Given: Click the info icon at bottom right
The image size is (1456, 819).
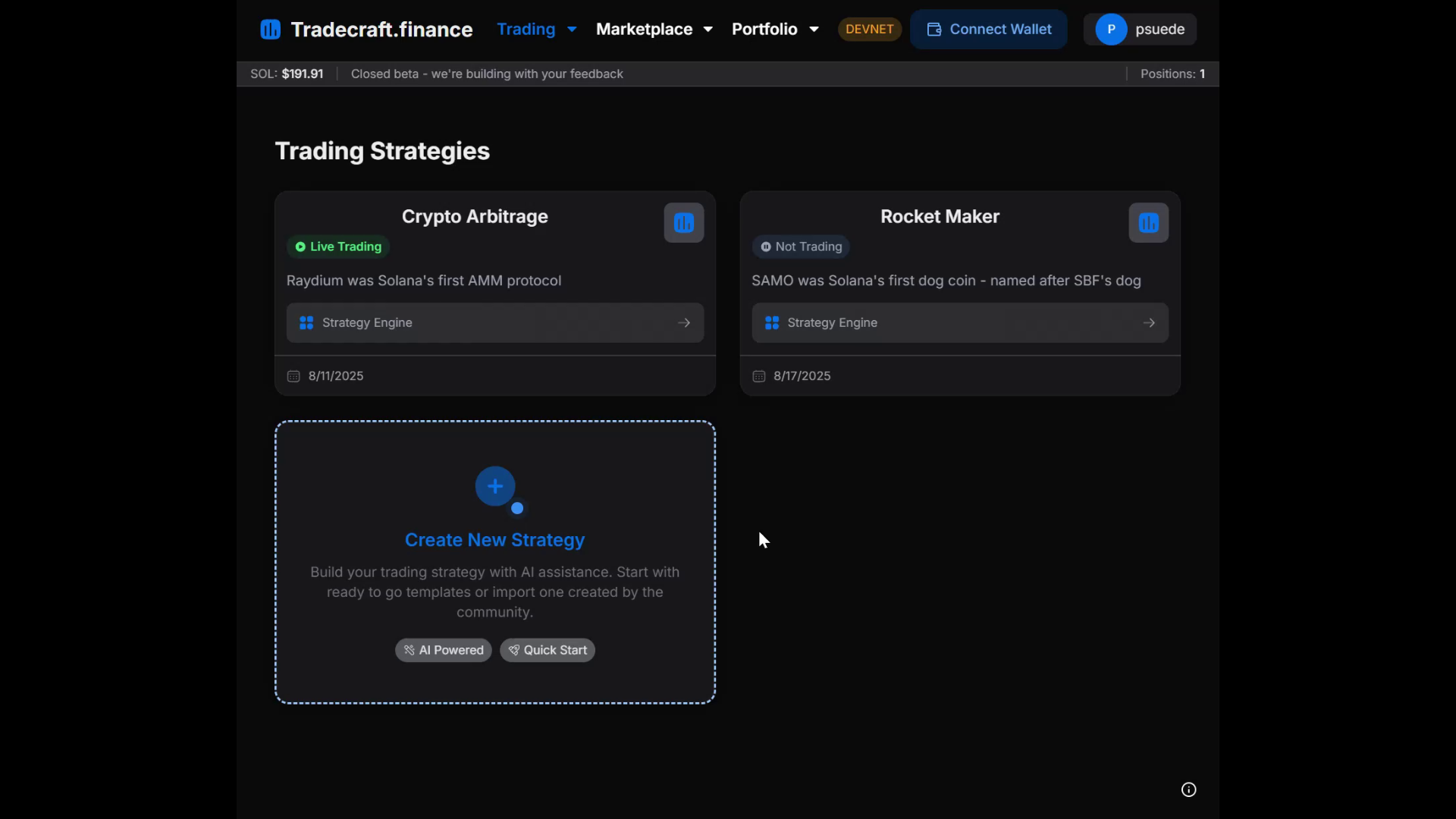Looking at the screenshot, I should pos(1188,789).
